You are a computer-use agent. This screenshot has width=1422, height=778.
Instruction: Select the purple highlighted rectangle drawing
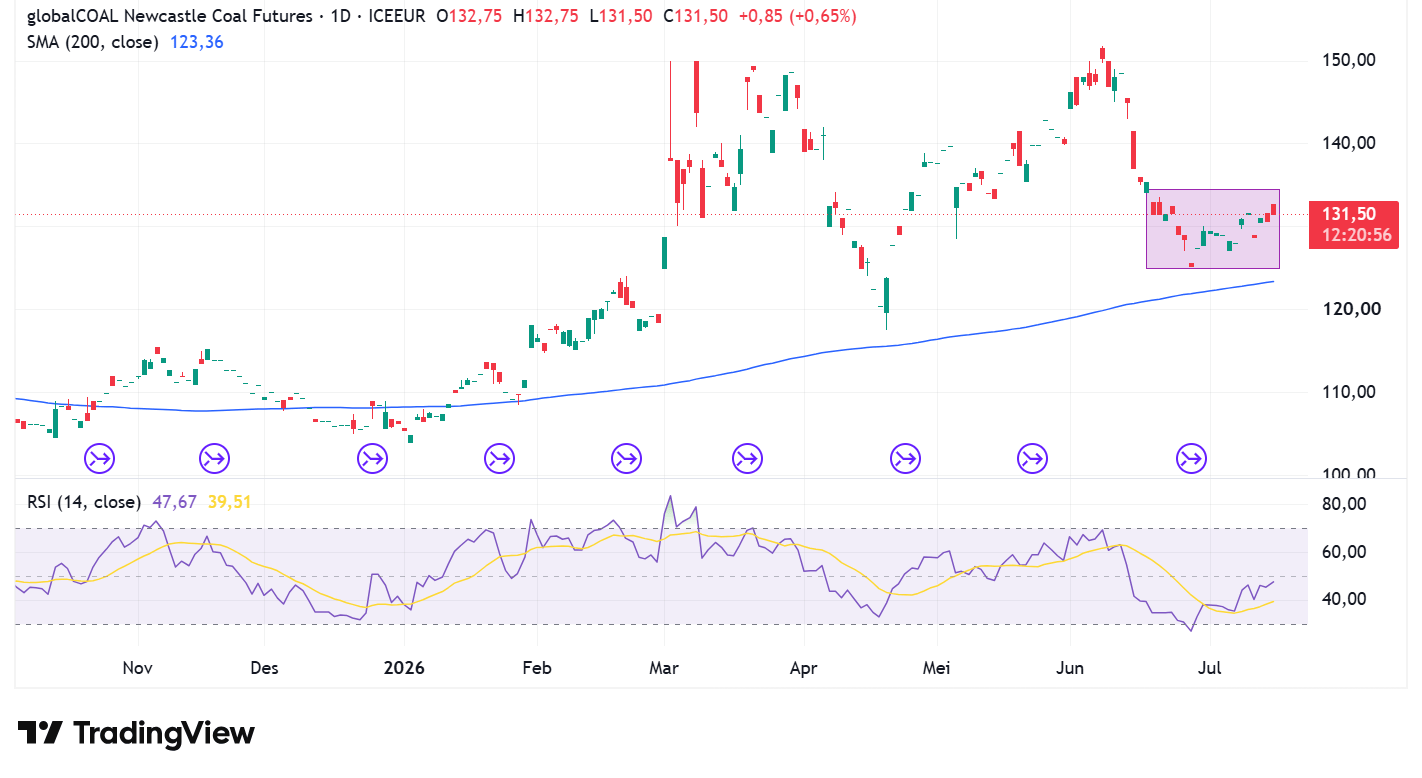coord(1213,229)
